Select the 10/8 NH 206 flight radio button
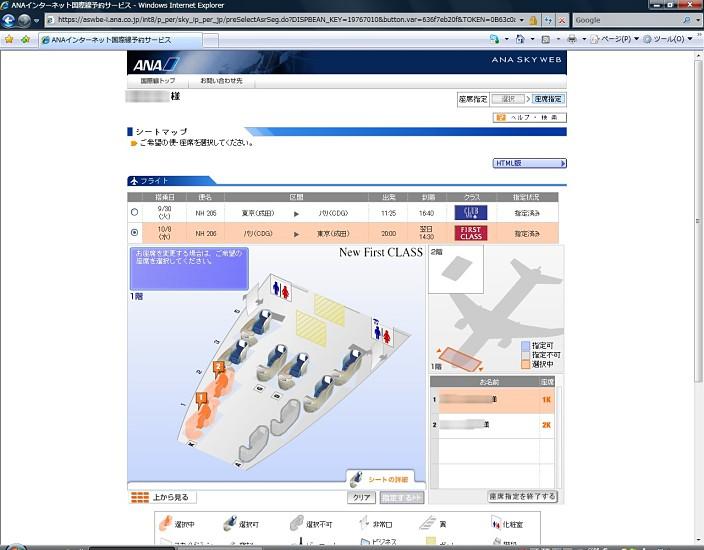 pos(134,233)
